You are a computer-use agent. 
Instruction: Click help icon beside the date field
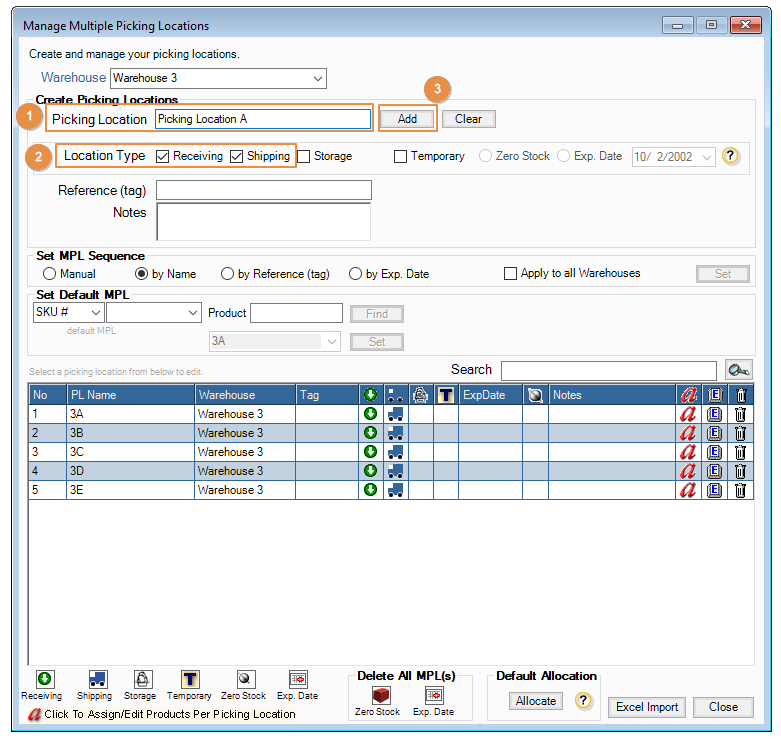coord(731,157)
